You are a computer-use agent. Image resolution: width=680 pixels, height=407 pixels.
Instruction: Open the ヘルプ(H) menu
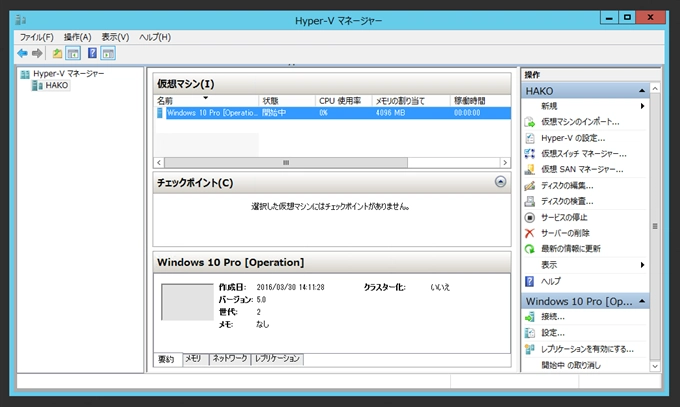(x=155, y=37)
